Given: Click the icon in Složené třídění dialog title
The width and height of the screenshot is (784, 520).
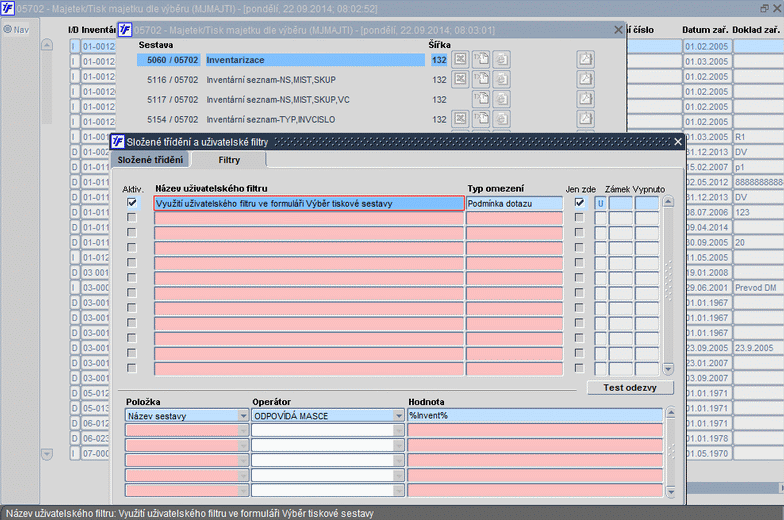Looking at the screenshot, I should tap(118, 142).
